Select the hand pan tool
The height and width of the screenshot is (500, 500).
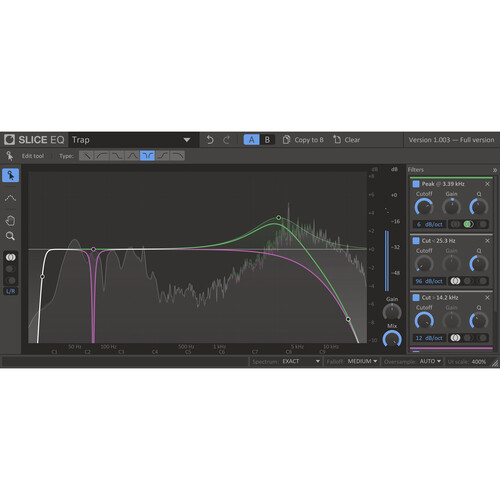pyautogui.click(x=10, y=220)
